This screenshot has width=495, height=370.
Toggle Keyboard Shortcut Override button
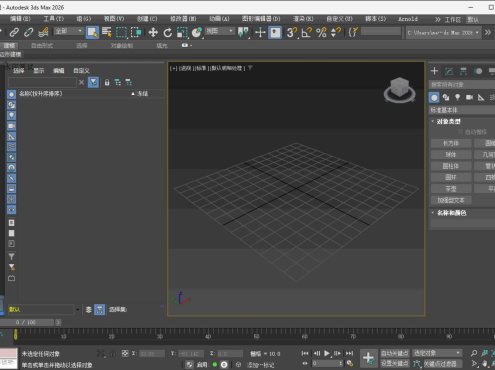275,32
